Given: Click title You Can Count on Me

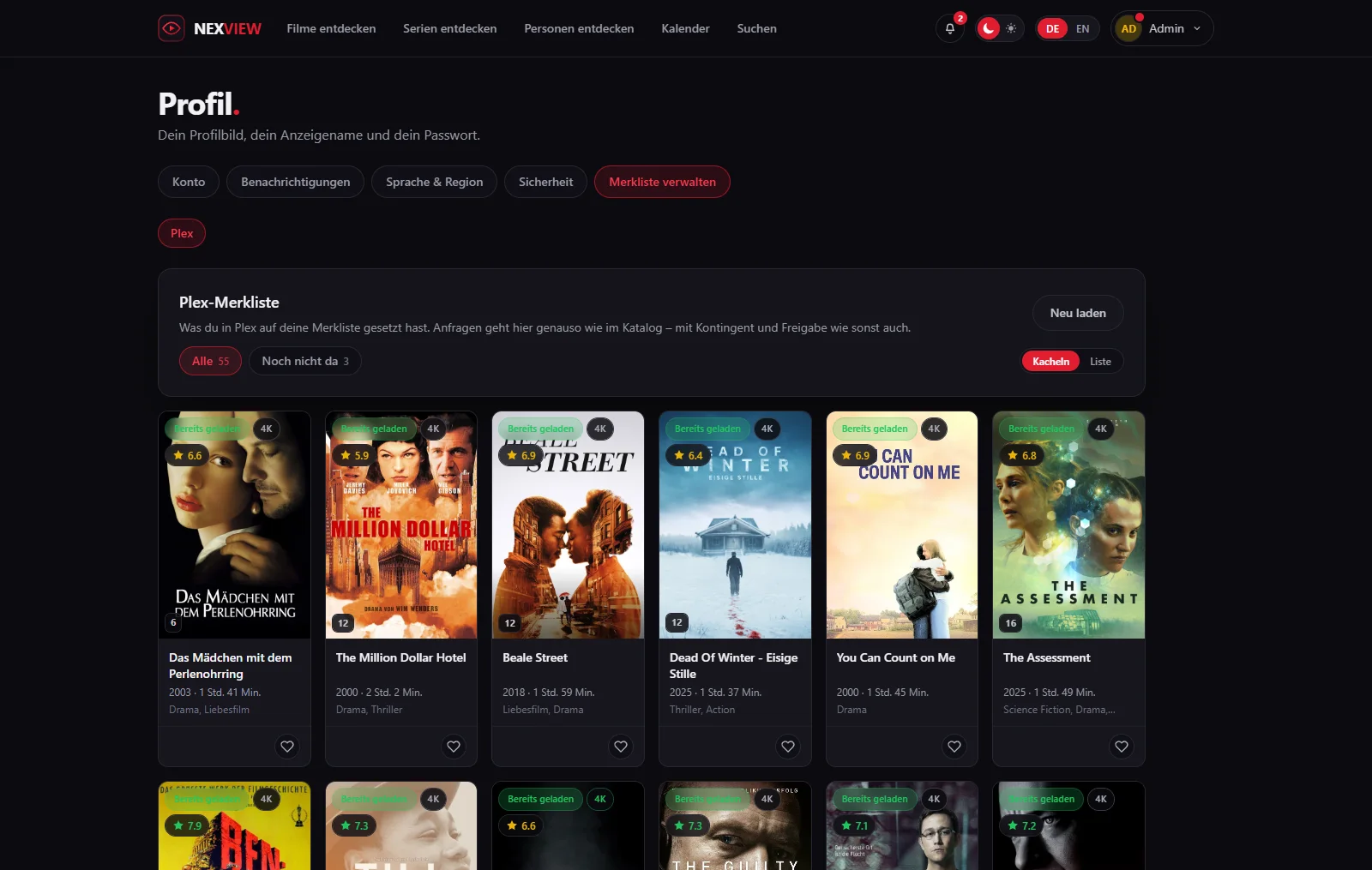Looking at the screenshot, I should point(895,657).
